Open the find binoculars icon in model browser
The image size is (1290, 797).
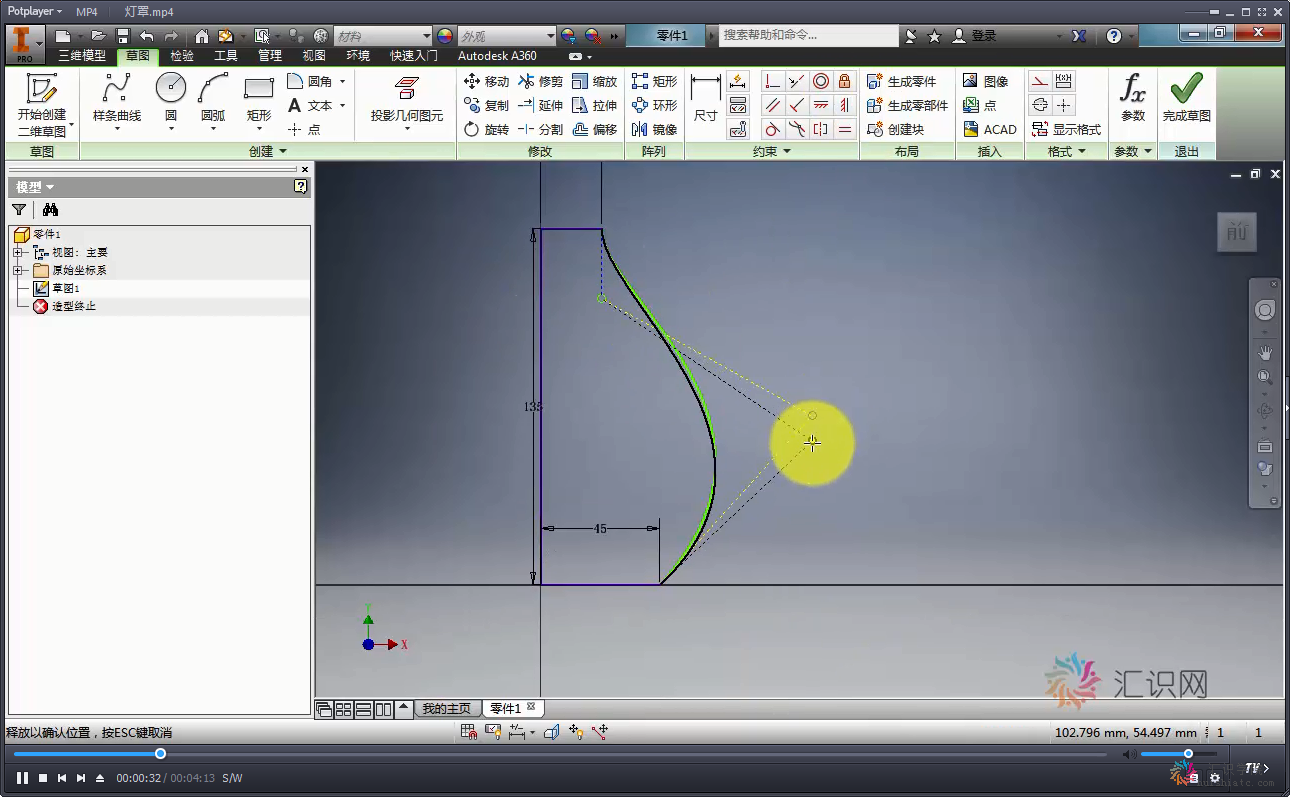click(50, 210)
